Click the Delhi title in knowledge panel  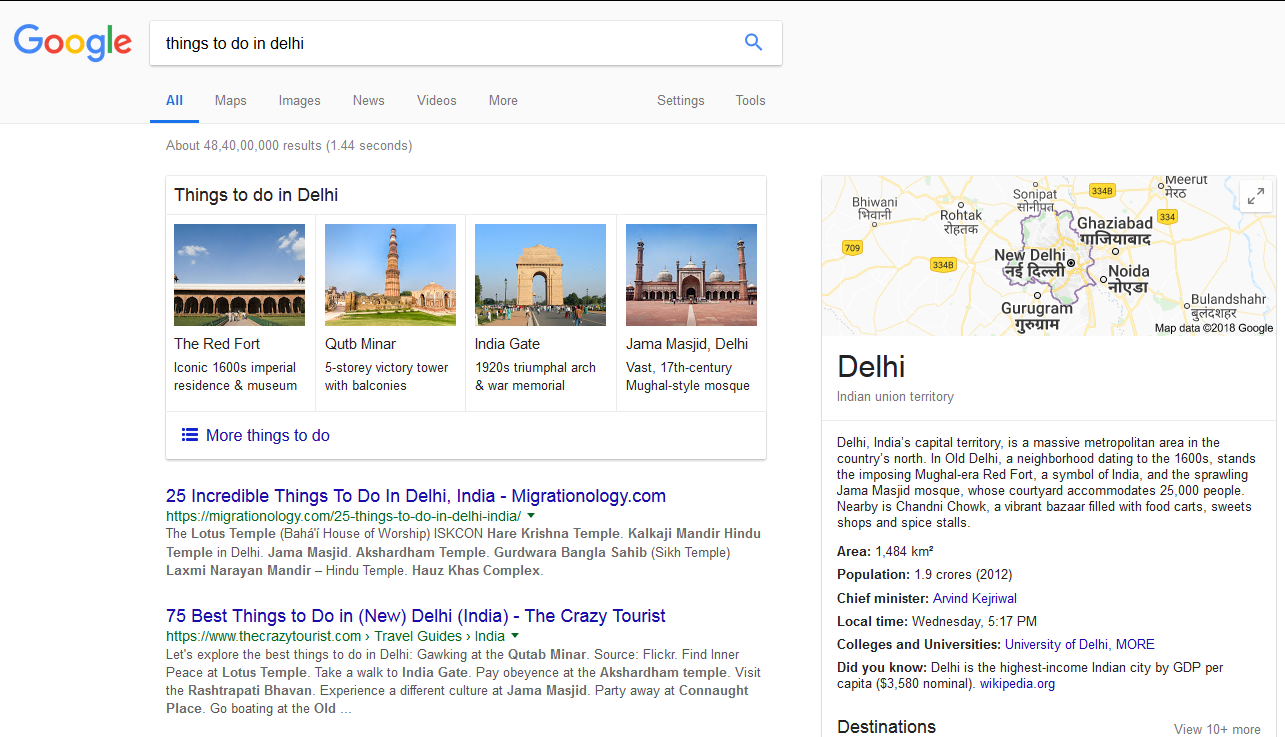click(871, 365)
